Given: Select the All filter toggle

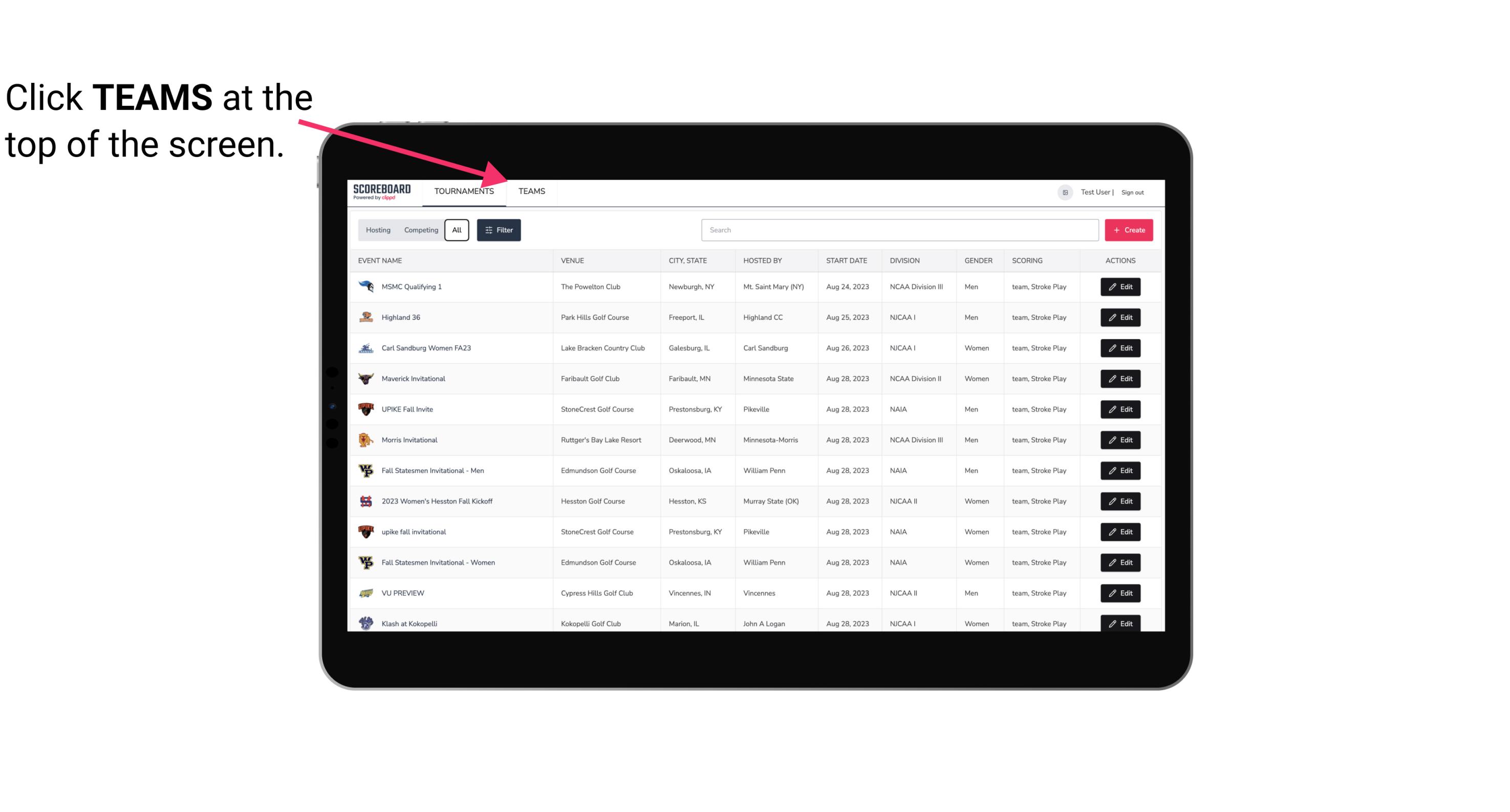Looking at the screenshot, I should click(456, 230).
